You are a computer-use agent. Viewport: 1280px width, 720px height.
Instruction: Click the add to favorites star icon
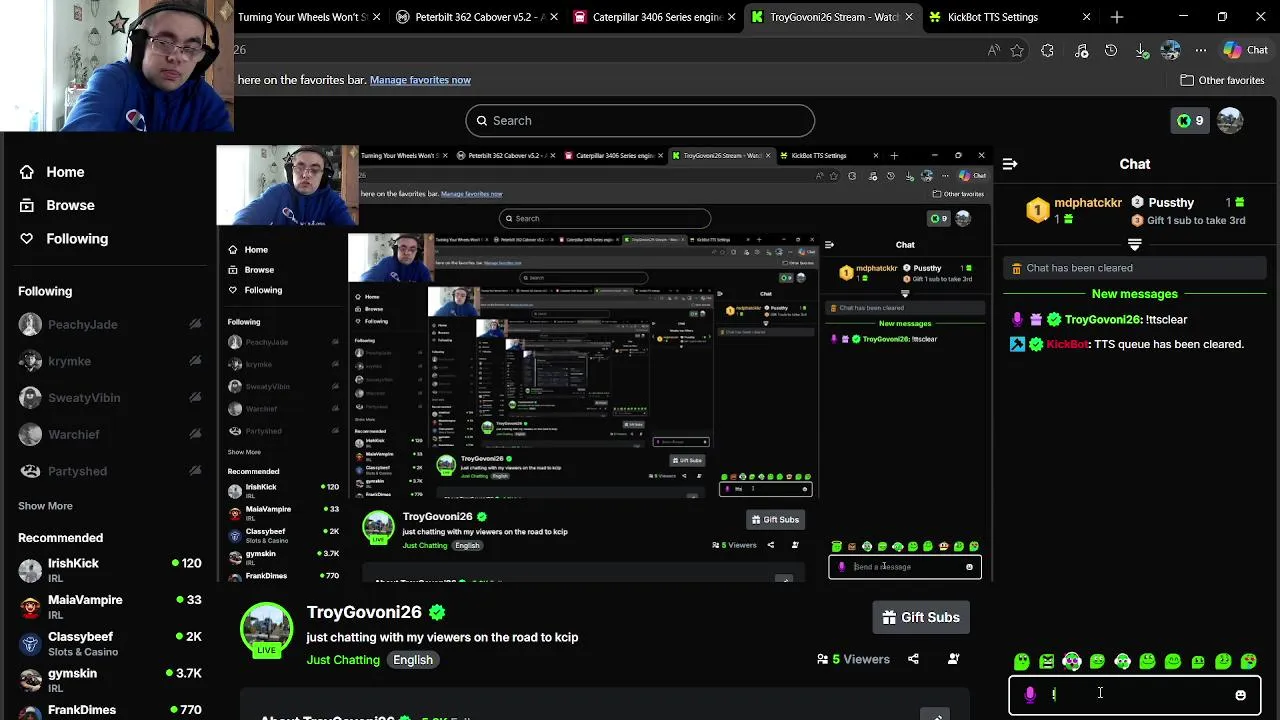(x=1017, y=50)
